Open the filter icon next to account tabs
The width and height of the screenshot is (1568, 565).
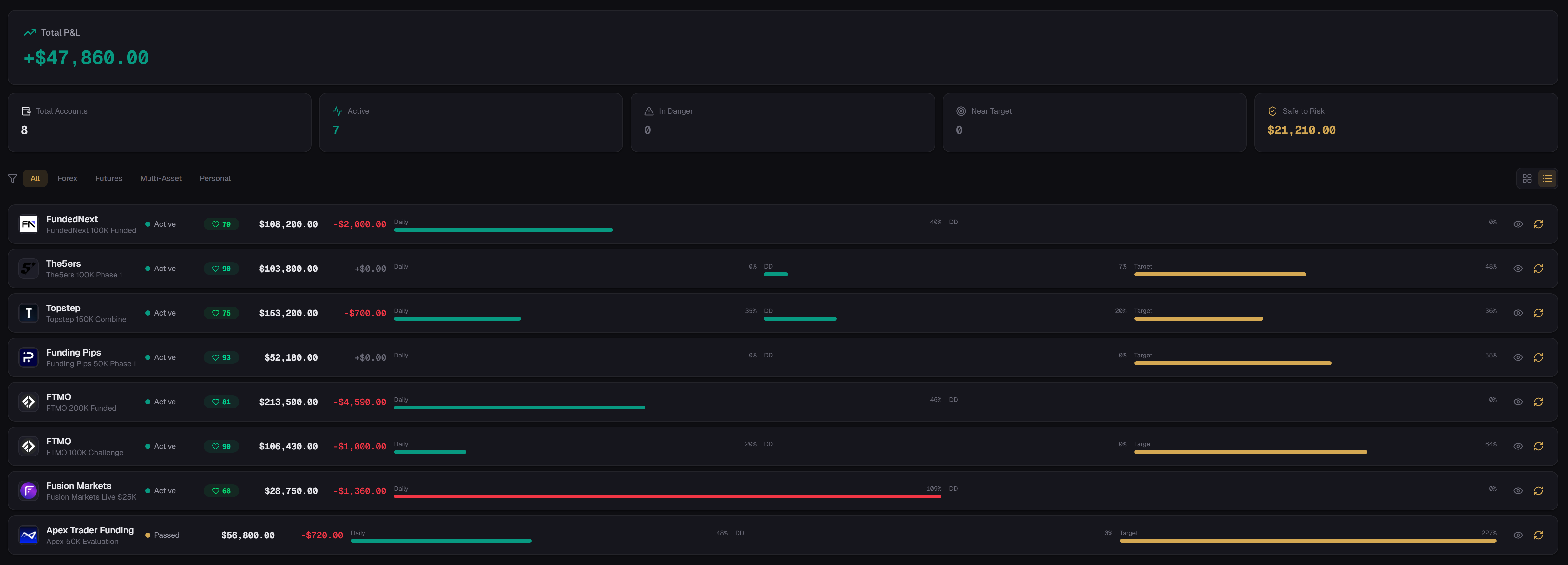pyautogui.click(x=13, y=178)
